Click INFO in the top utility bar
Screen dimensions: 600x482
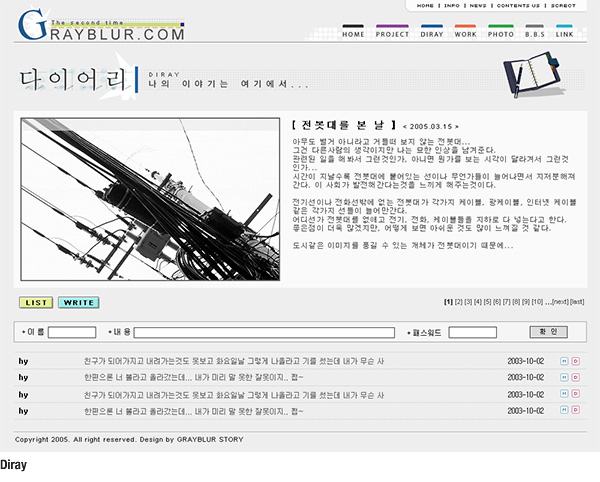(452, 6)
